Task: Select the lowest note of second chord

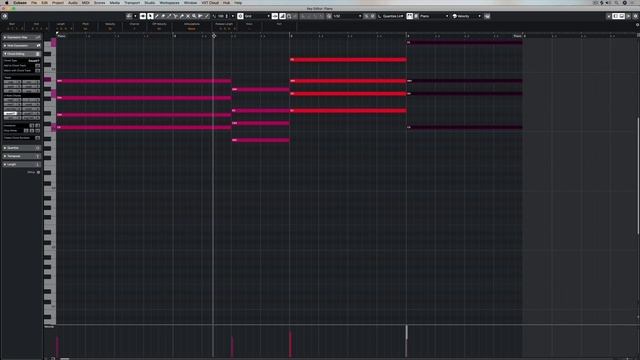Action: pos(261,140)
